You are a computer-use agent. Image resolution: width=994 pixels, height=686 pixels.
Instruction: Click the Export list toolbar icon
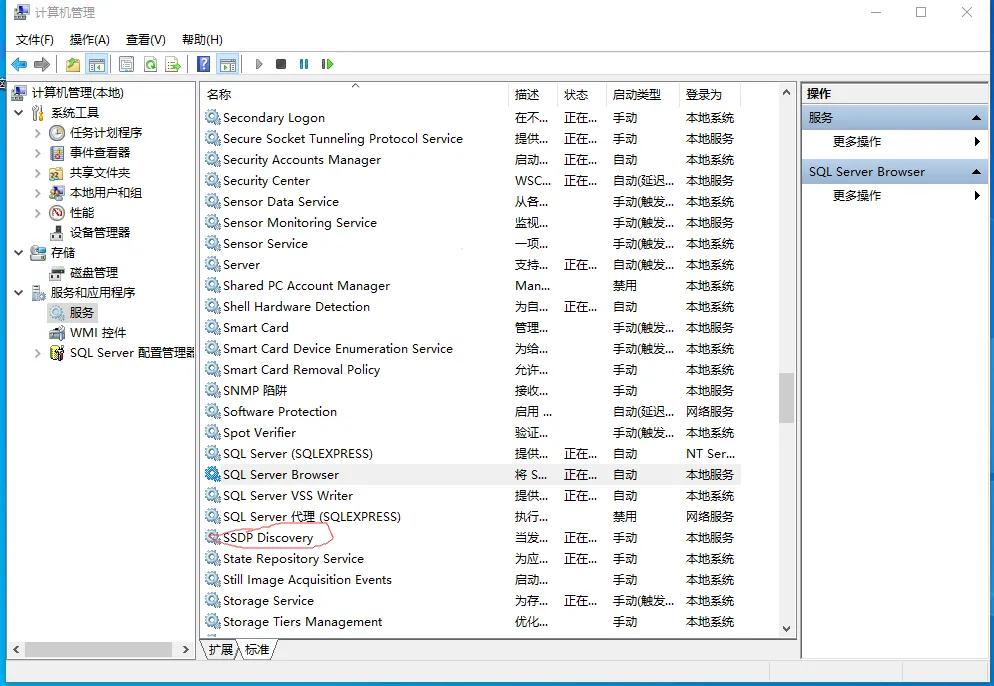click(x=173, y=64)
